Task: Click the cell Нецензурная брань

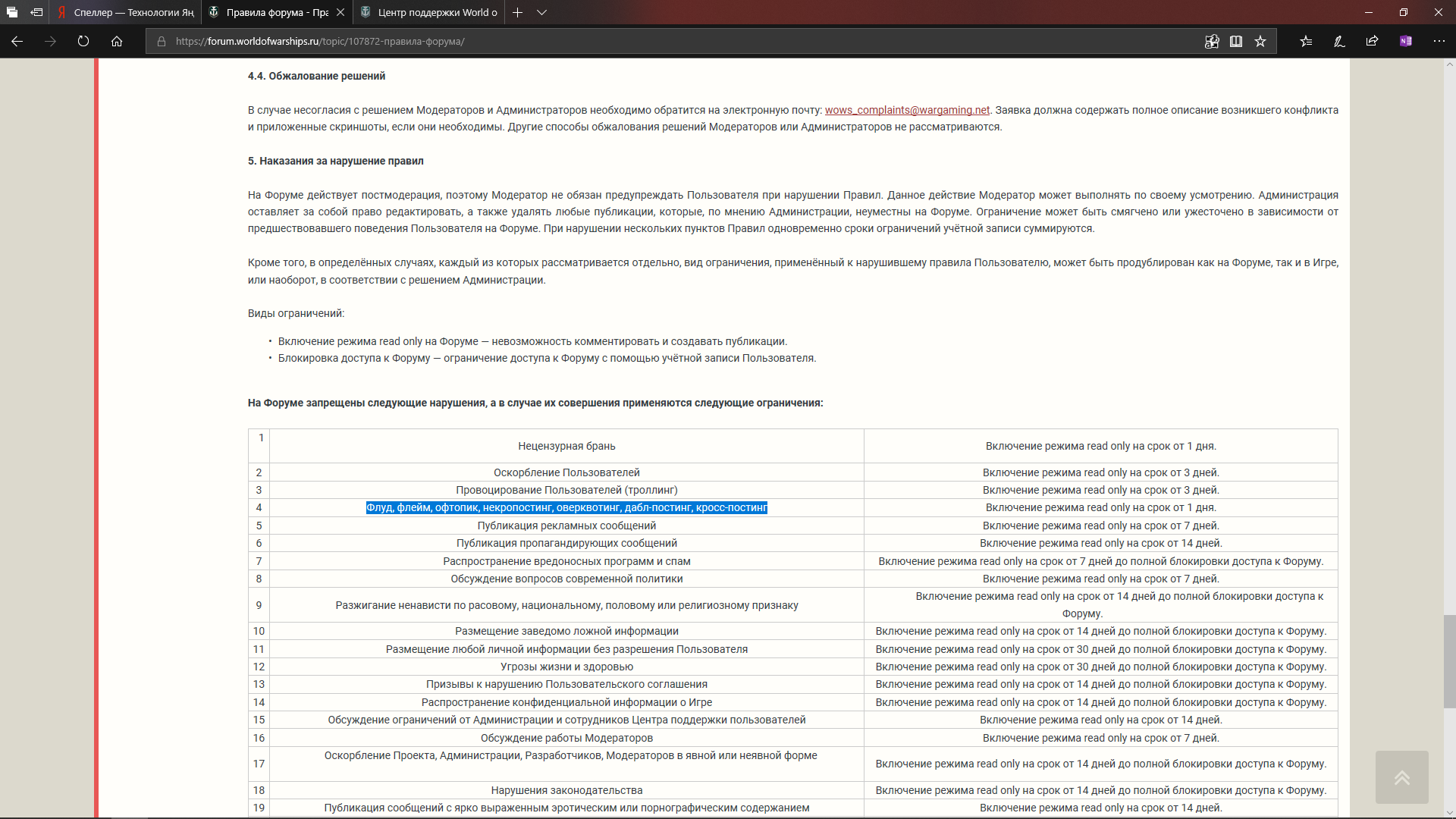Action: [566, 446]
